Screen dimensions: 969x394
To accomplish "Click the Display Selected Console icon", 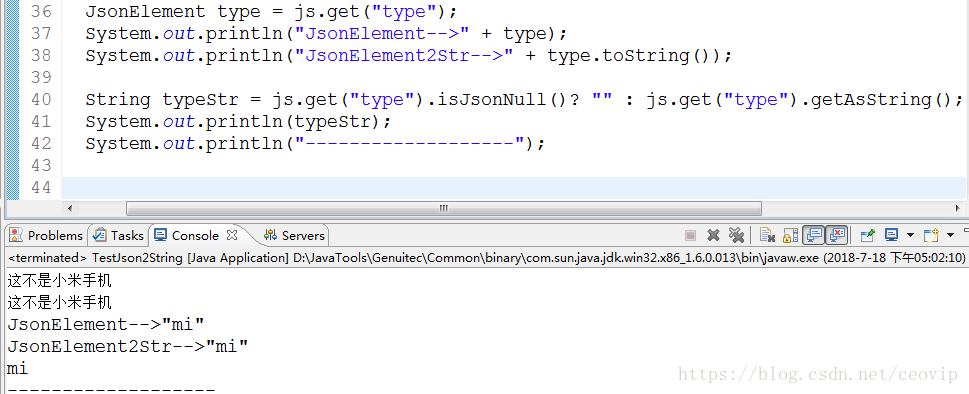I will [891, 235].
